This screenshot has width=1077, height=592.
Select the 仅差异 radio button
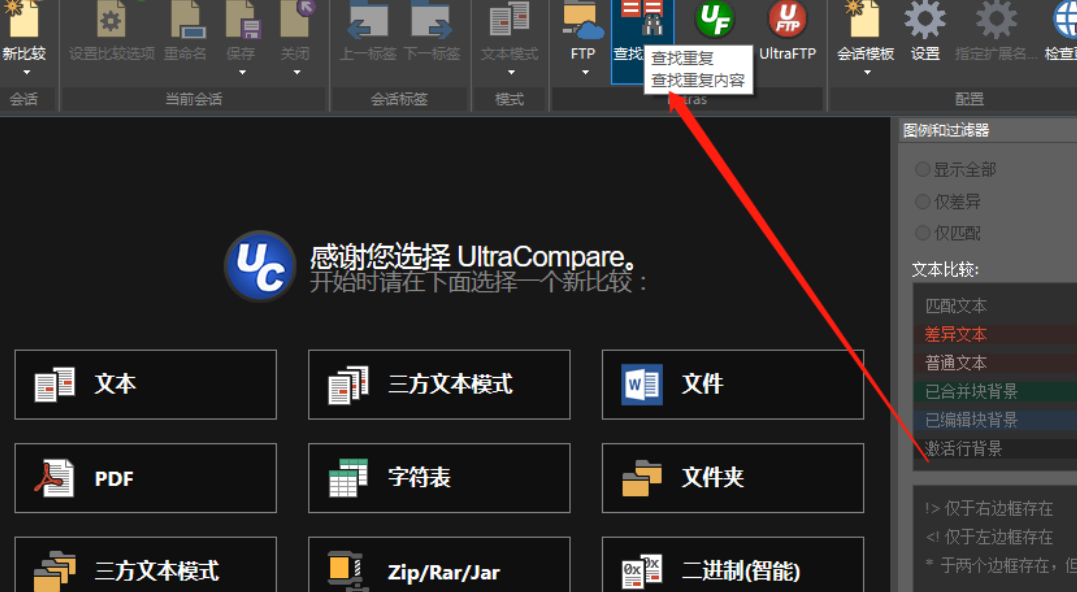click(922, 201)
